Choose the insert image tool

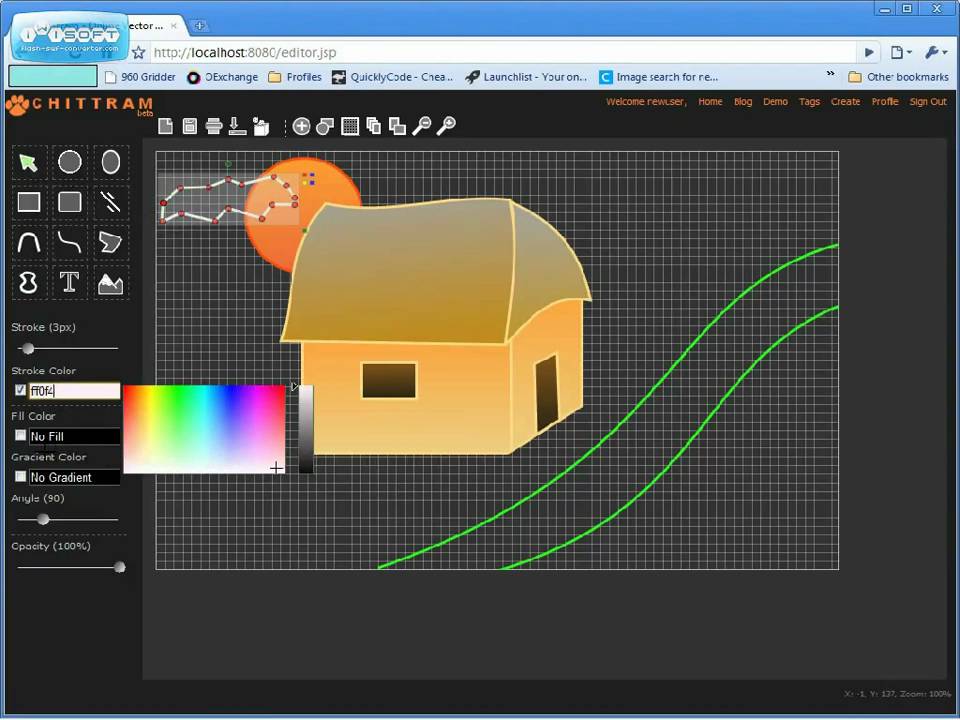[x=110, y=283]
